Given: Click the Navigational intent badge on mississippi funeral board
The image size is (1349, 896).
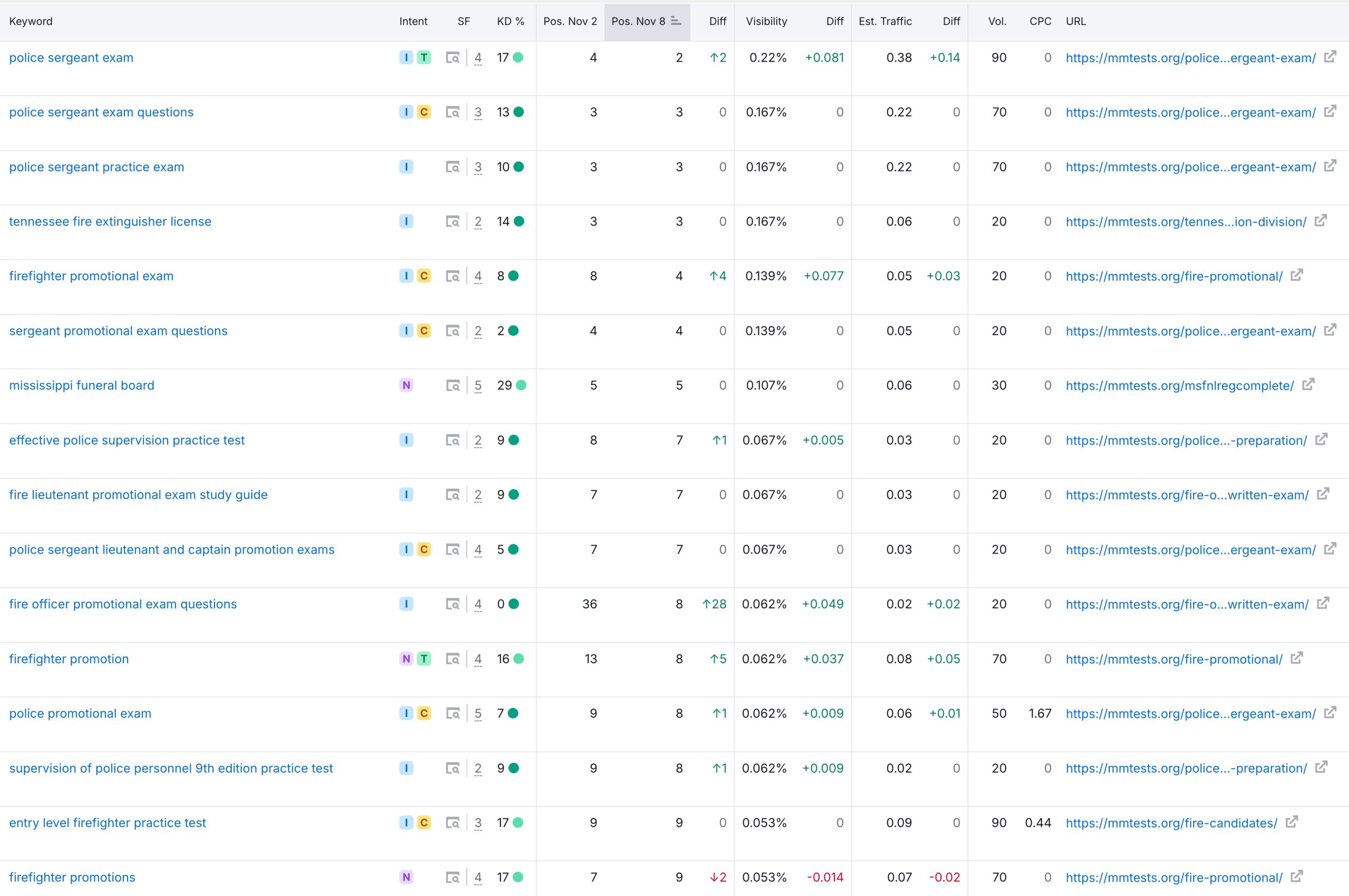Looking at the screenshot, I should coord(406,385).
